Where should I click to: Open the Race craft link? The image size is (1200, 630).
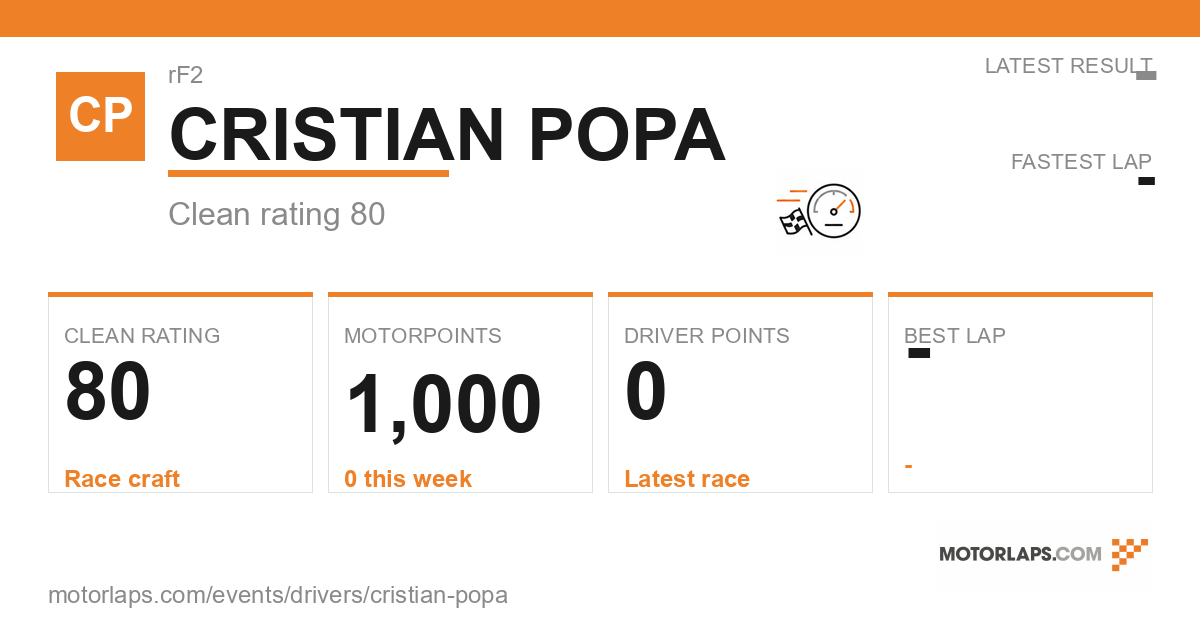122,479
